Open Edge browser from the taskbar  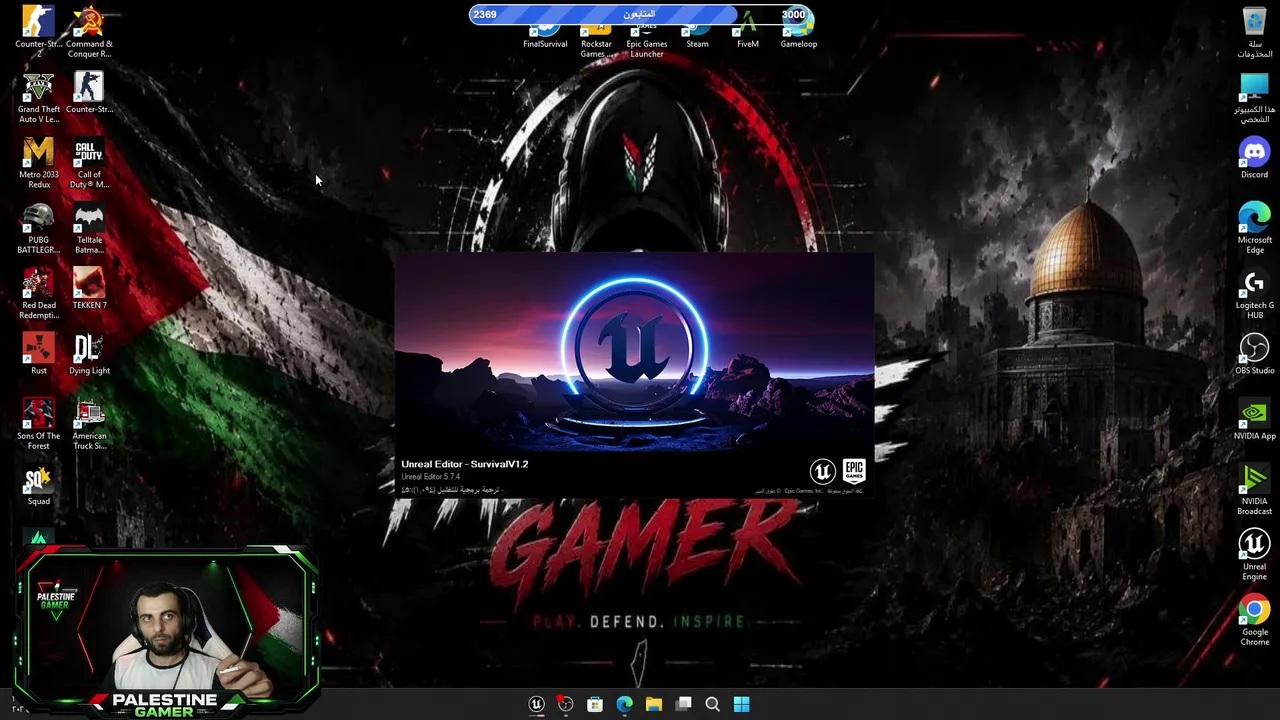tap(624, 704)
